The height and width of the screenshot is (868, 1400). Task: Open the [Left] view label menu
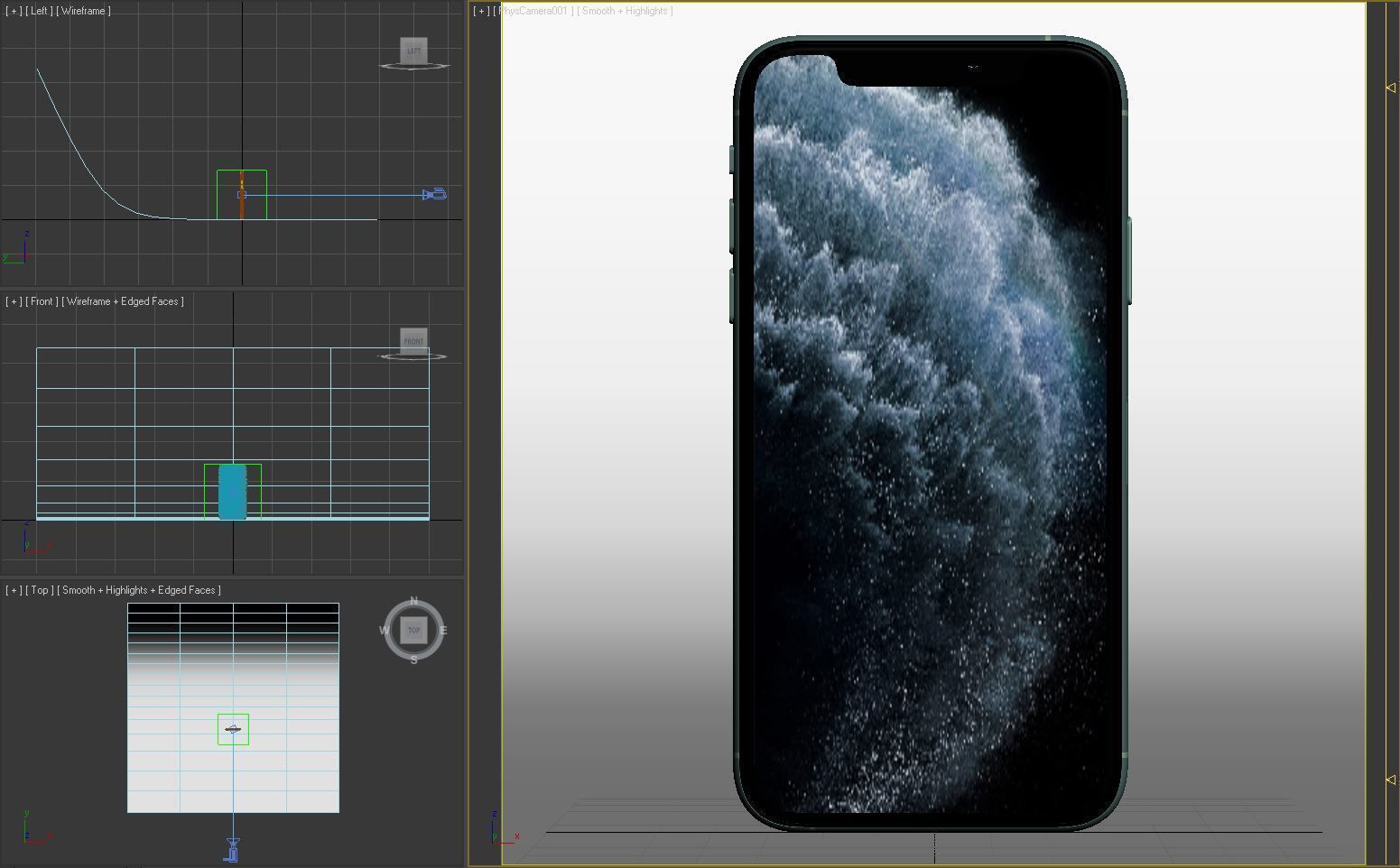click(39, 11)
